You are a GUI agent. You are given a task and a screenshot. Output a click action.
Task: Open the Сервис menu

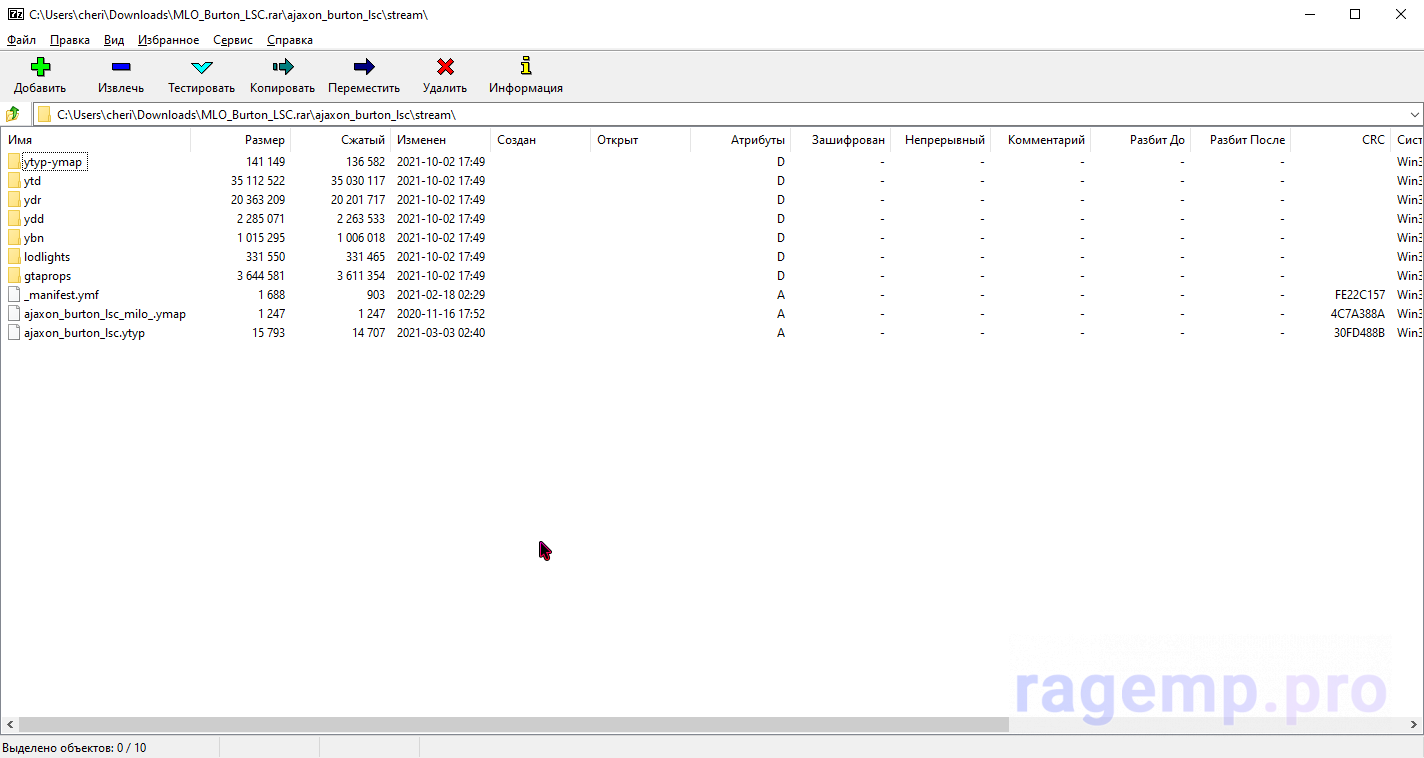[233, 40]
